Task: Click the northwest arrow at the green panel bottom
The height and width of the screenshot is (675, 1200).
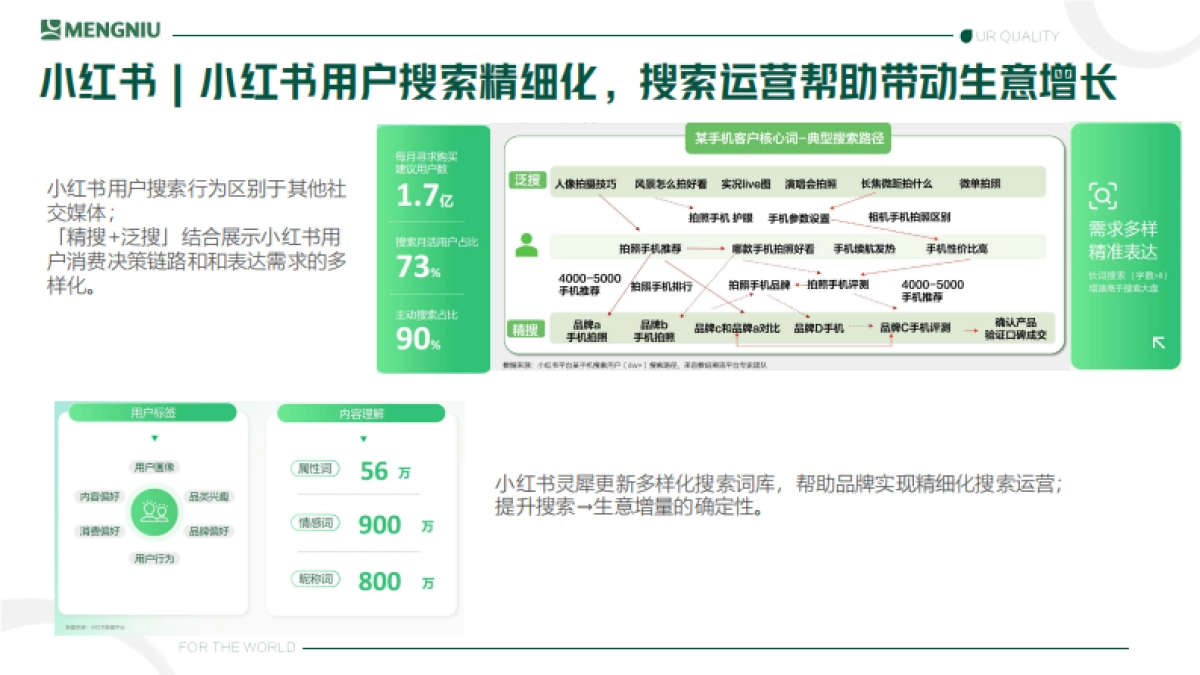Action: pyautogui.click(x=1157, y=342)
